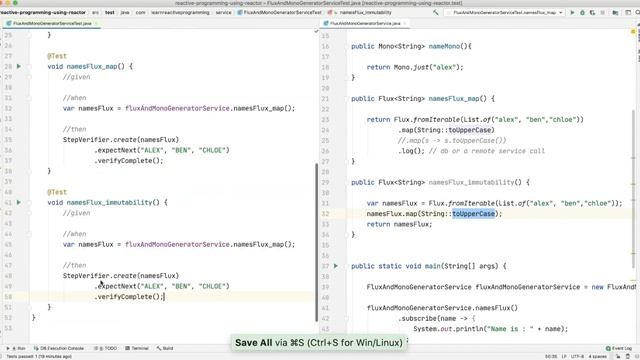Click the Stop button in toolbar
640x360 pixels.
point(603,13)
